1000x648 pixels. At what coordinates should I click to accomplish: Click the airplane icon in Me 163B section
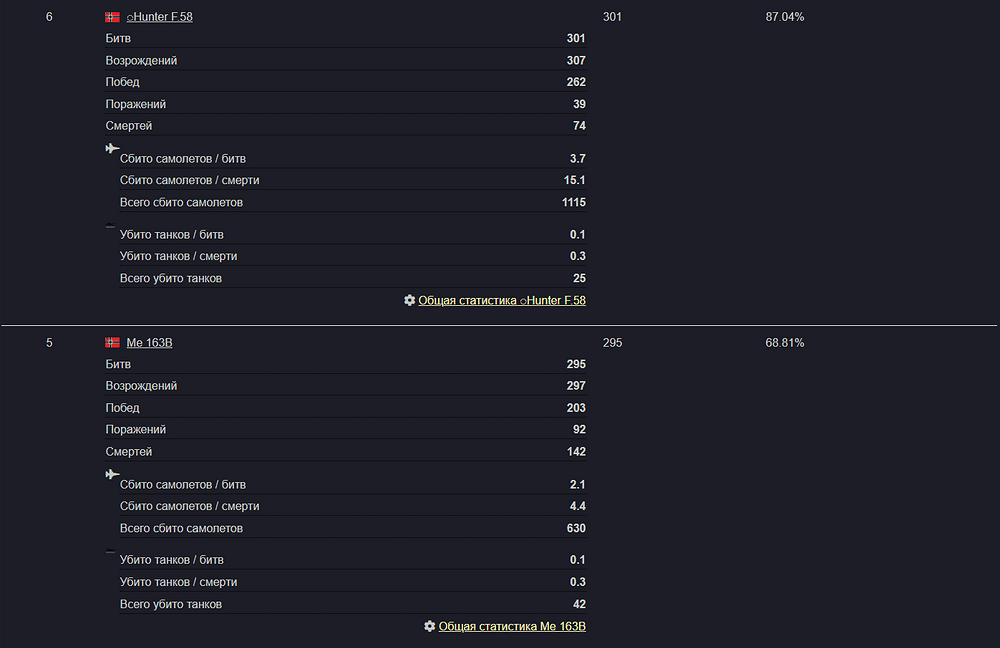(x=112, y=474)
